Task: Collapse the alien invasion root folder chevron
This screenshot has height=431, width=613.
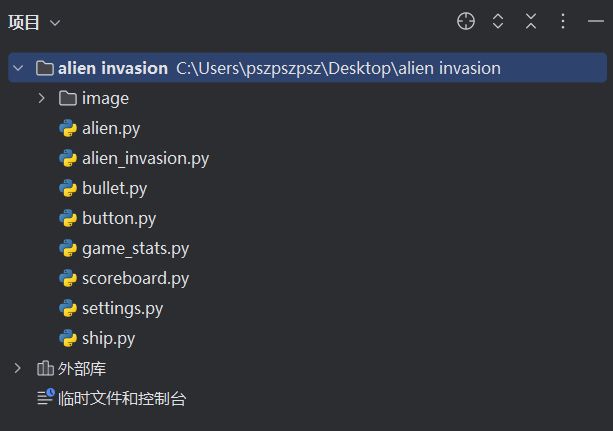Action: [18, 68]
